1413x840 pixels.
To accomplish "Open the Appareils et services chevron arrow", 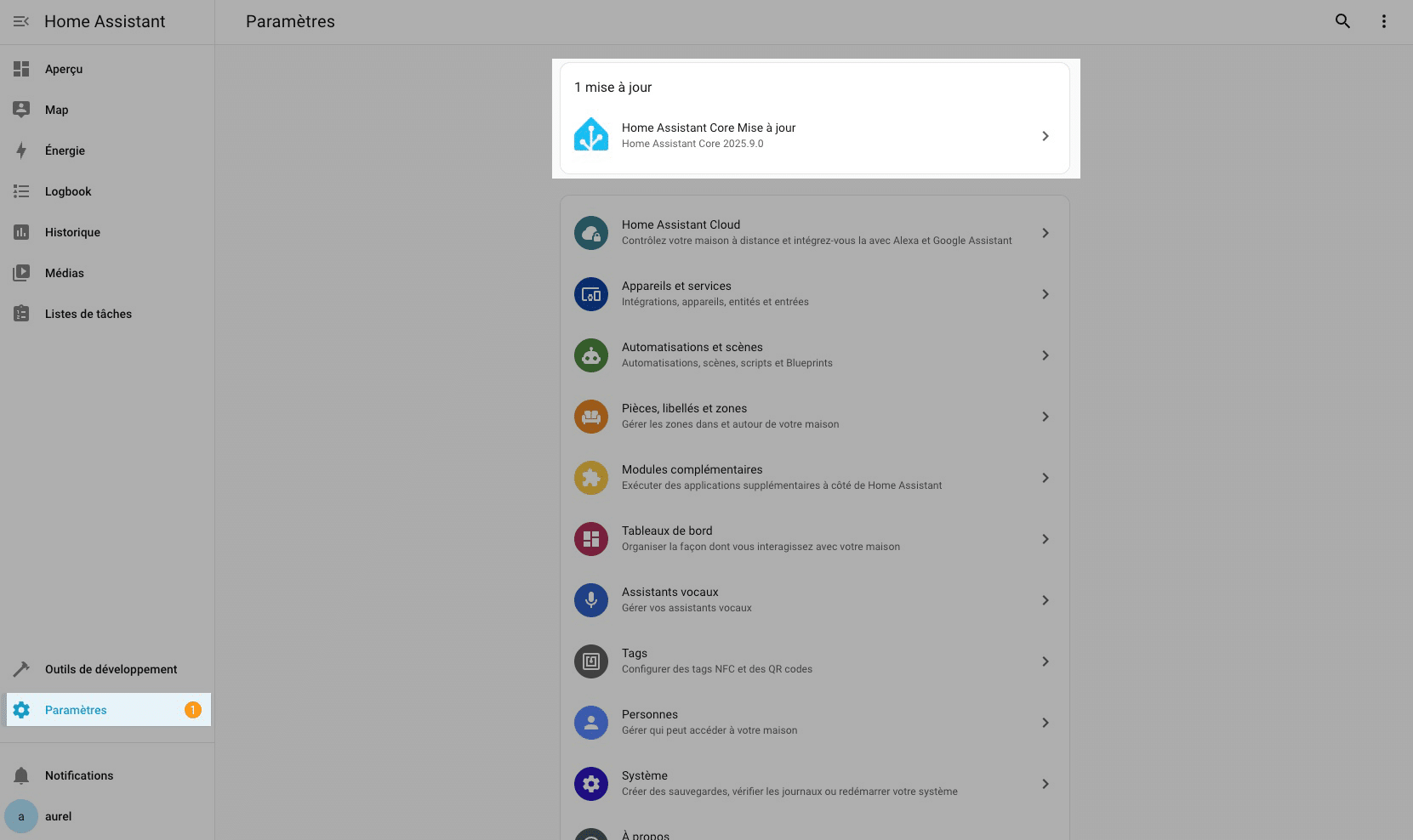I will [1046, 294].
